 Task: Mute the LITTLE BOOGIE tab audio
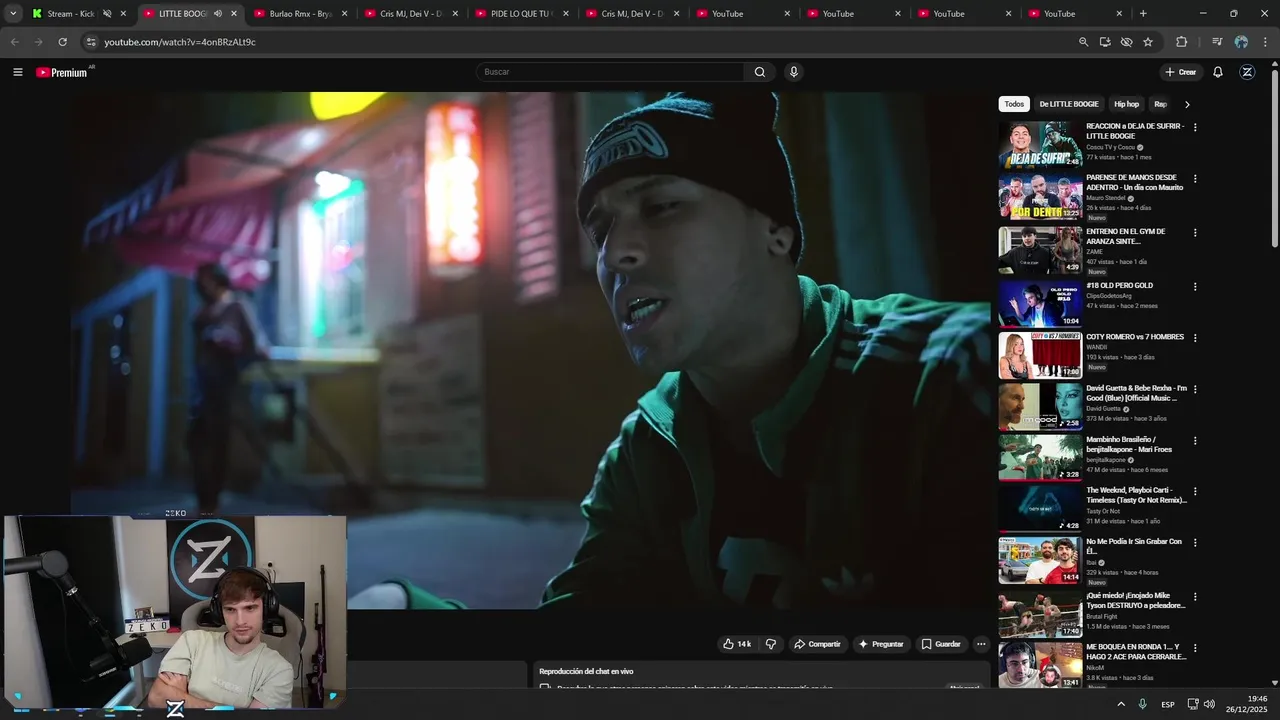[x=217, y=14]
